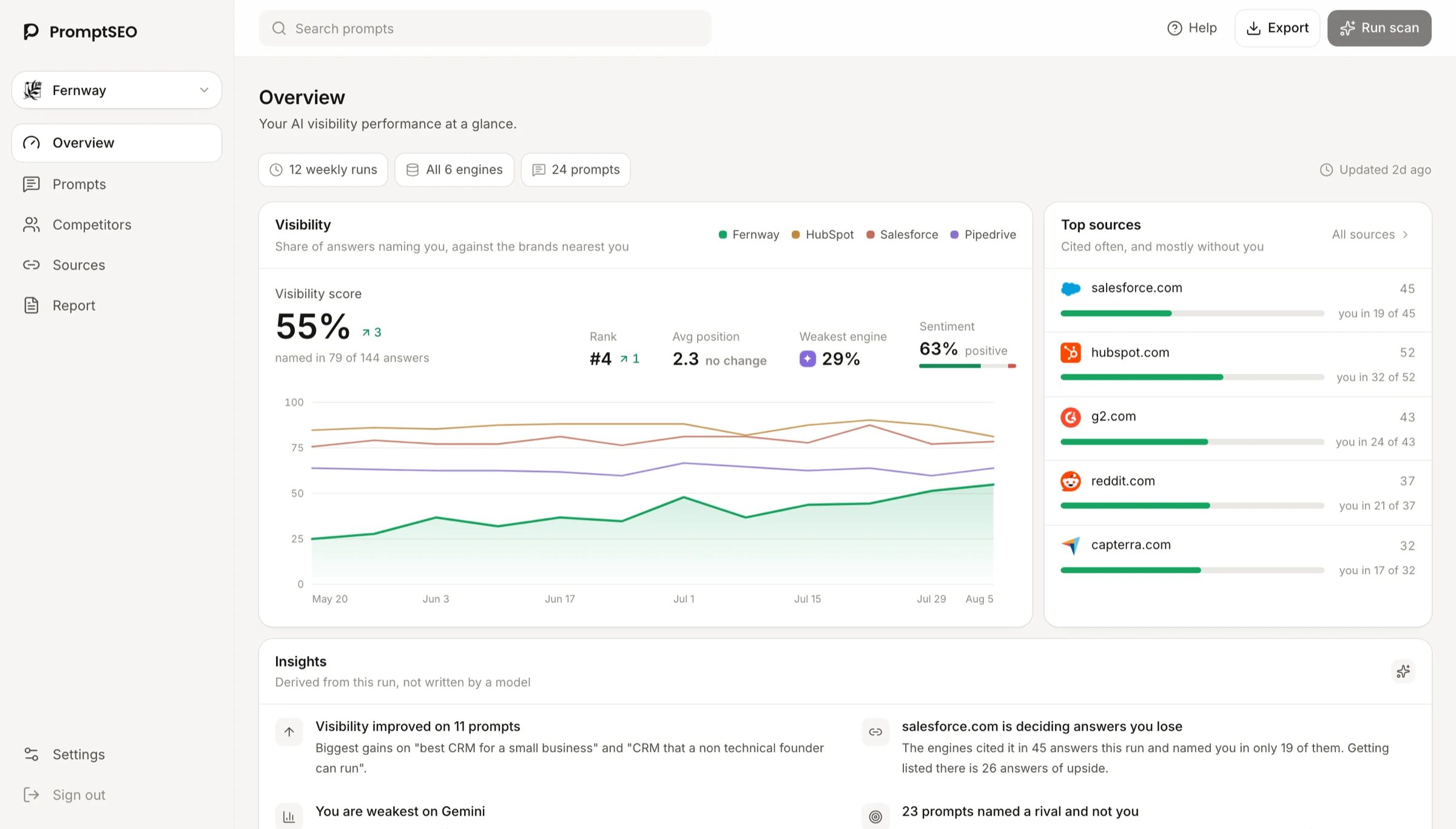
Task: Select the hubspot.com source name
Action: pos(1130,353)
